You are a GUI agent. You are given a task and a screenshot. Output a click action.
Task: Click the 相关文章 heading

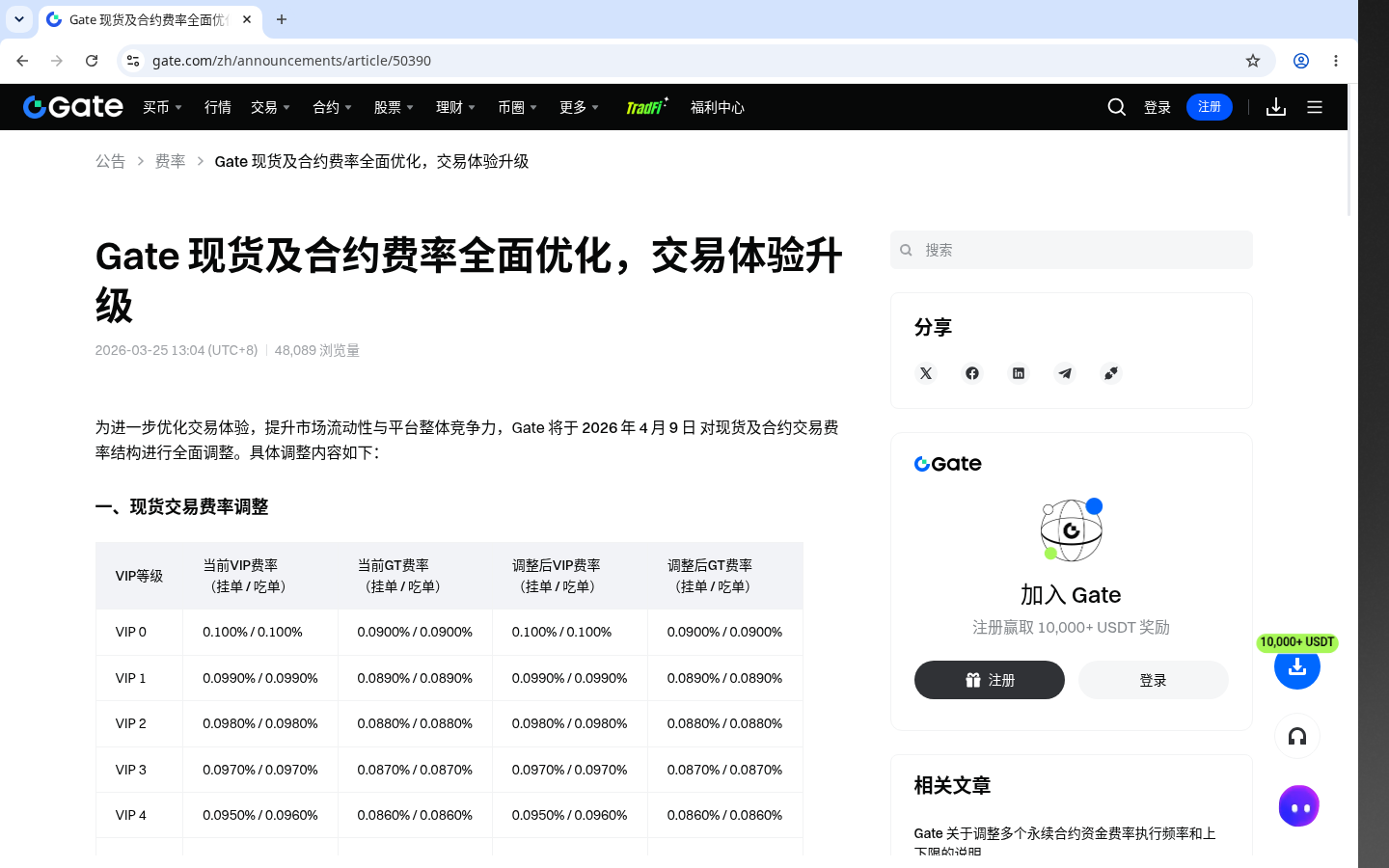point(953,785)
